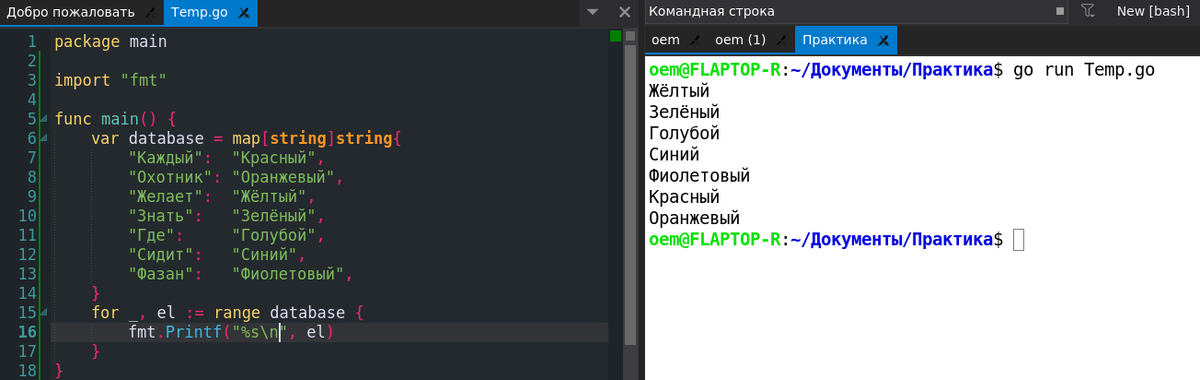This screenshot has height=380, width=1200.
Task: Click line number 1 in the gutter
Action: [33, 42]
